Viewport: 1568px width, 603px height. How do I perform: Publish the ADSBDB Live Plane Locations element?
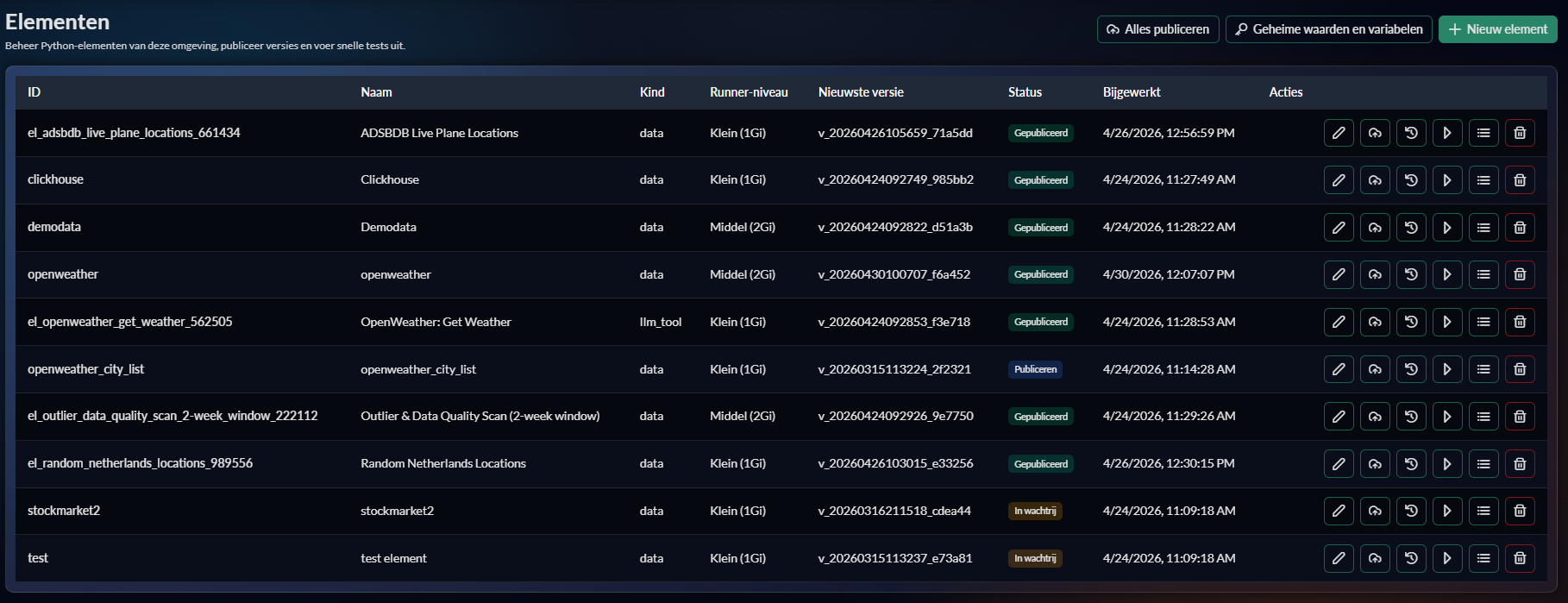tap(1375, 133)
